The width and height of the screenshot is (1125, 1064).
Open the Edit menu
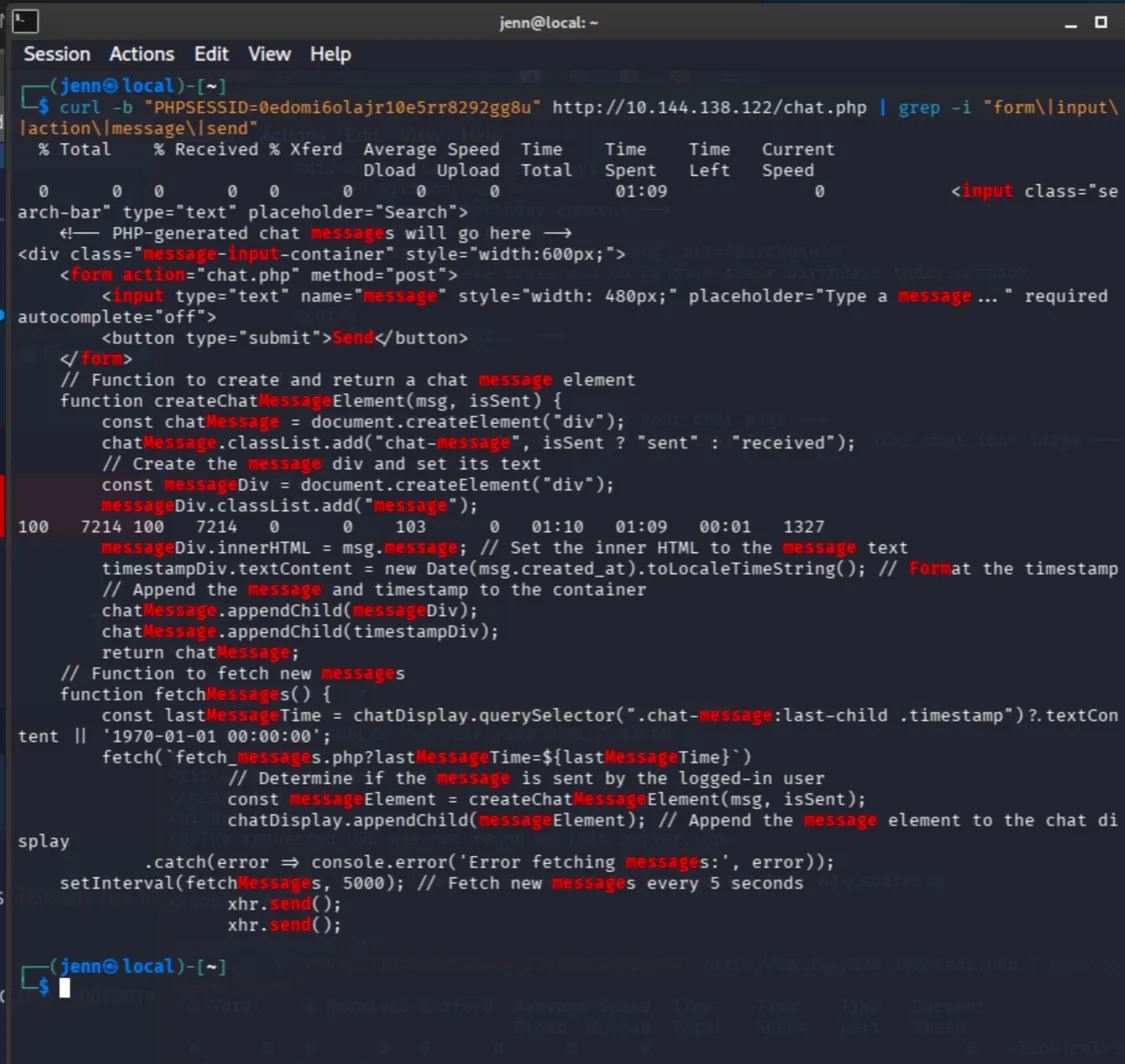tap(211, 55)
